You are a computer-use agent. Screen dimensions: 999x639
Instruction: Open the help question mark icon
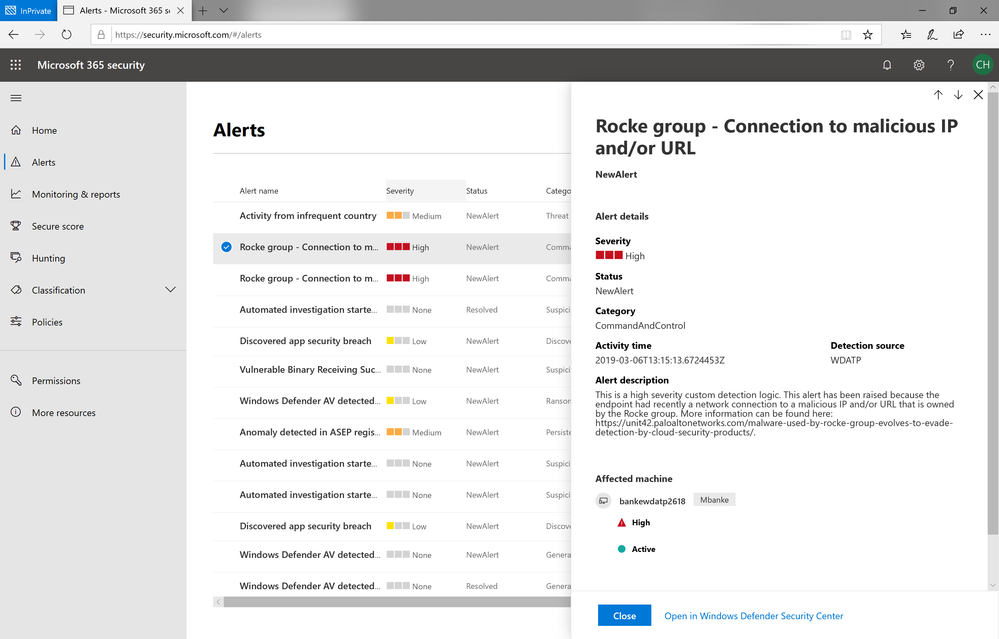951,65
